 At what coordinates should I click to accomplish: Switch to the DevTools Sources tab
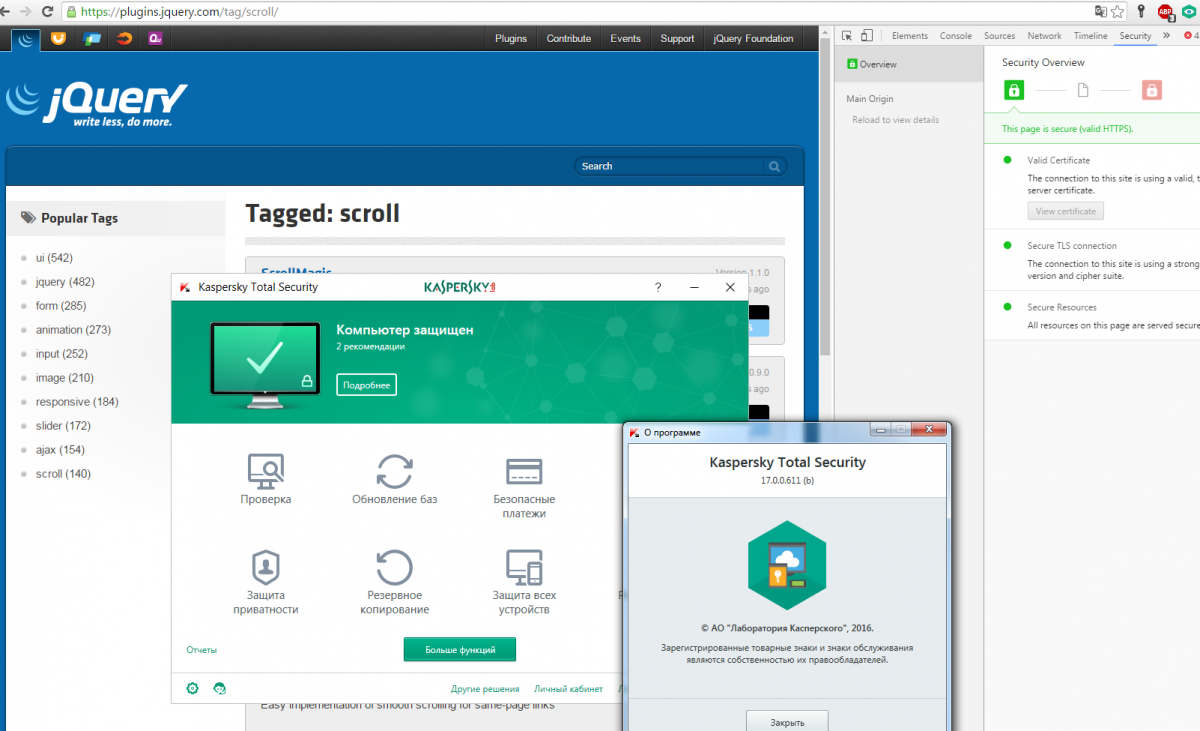coord(1000,36)
